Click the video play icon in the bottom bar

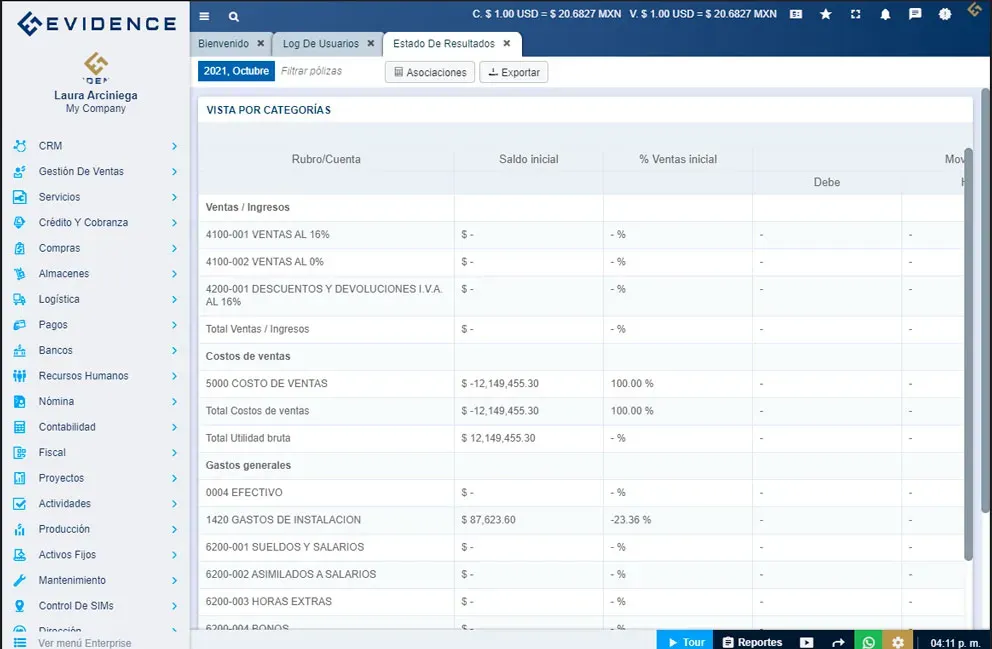tap(806, 641)
